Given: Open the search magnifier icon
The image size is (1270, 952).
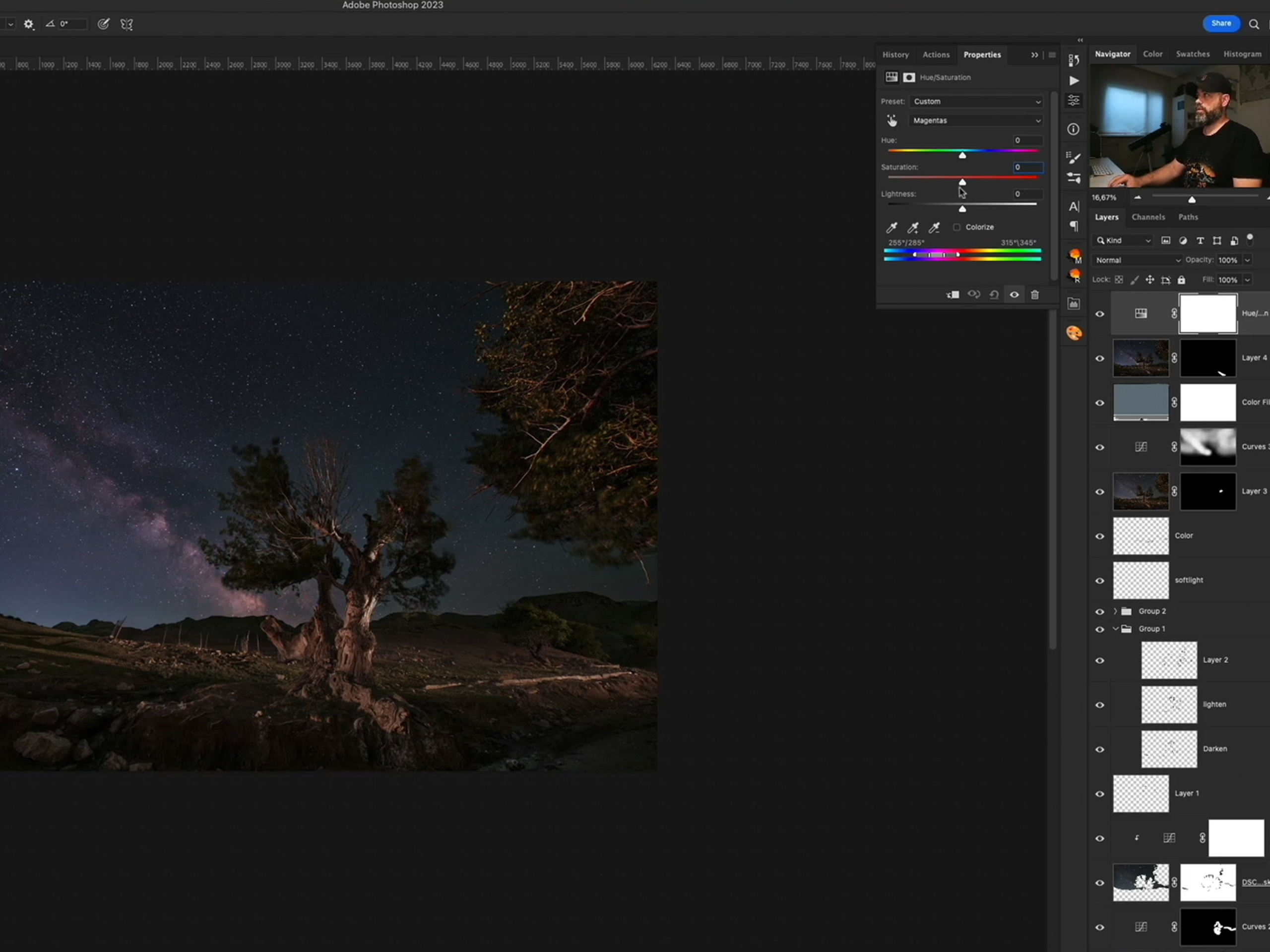Looking at the screenshot, I should click(x=1254, y=24).
